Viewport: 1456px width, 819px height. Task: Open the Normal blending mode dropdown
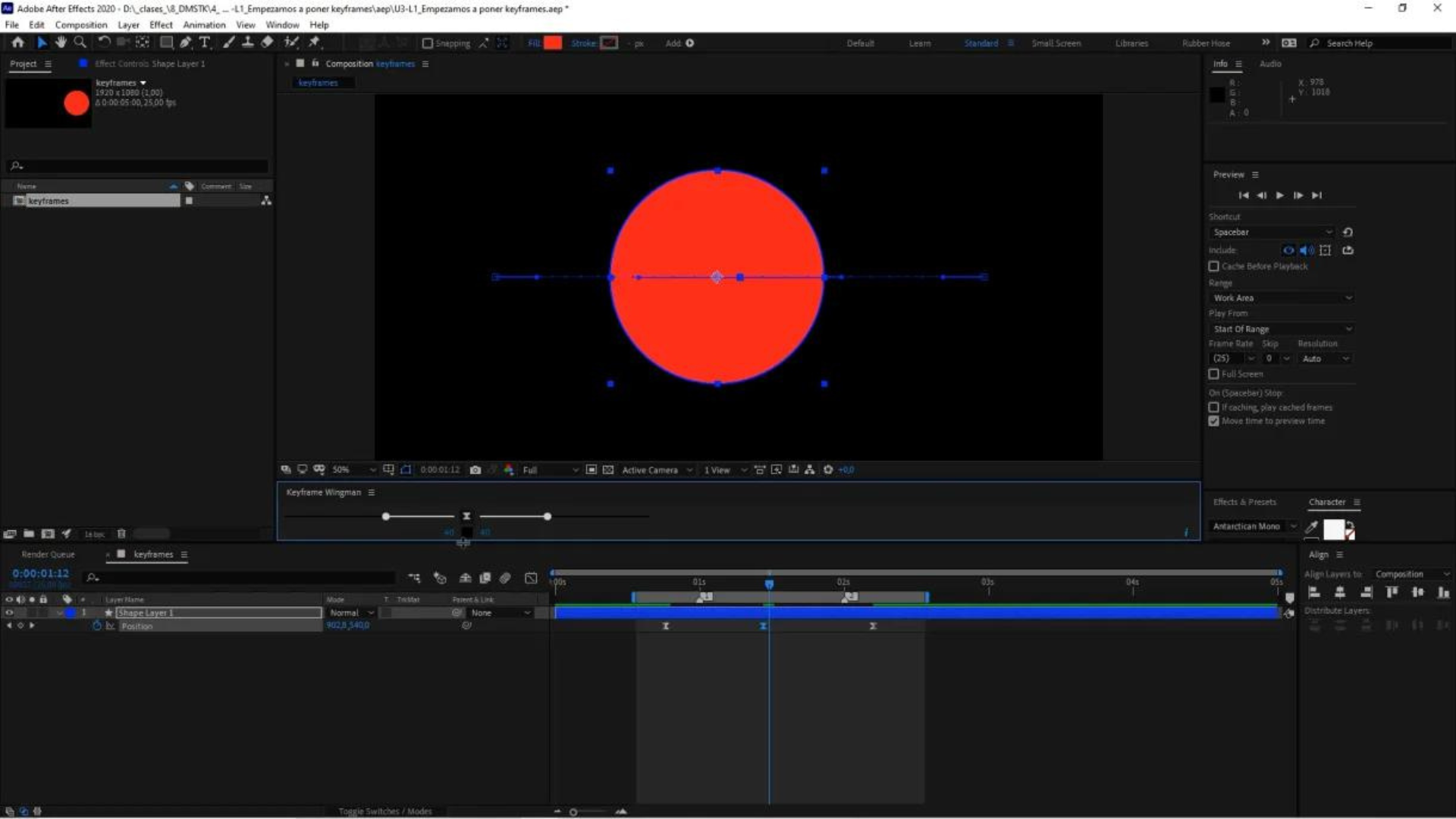pyautogui.click(x=351, y=613)
